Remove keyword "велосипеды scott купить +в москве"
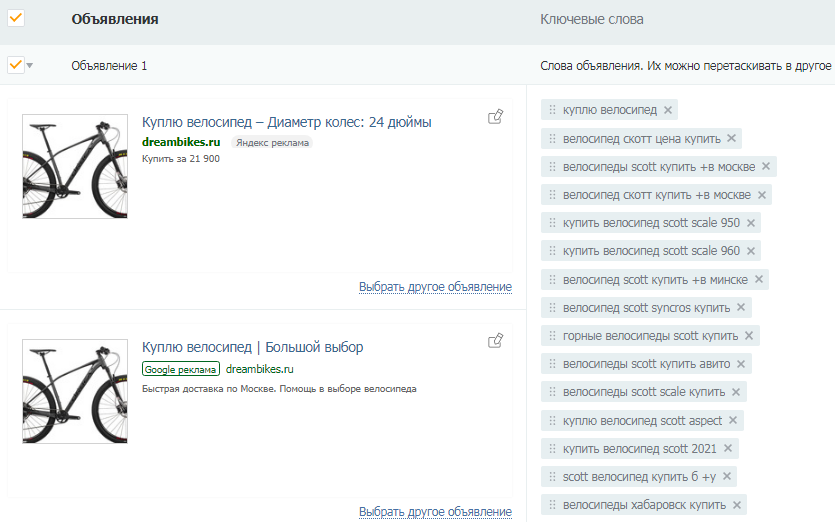Screen dimensions: 835x522 coord(766,166)
